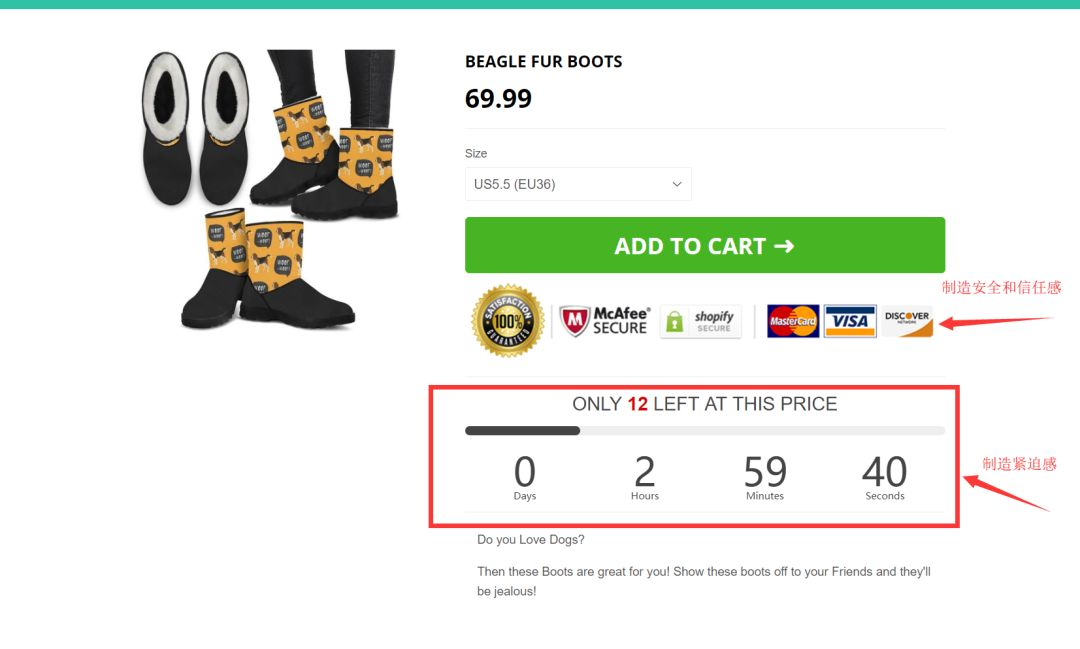Click the 100% Satisfaction Guaranteed gold badge
The width and height of the screenshot is (1080, 649).
508,321
